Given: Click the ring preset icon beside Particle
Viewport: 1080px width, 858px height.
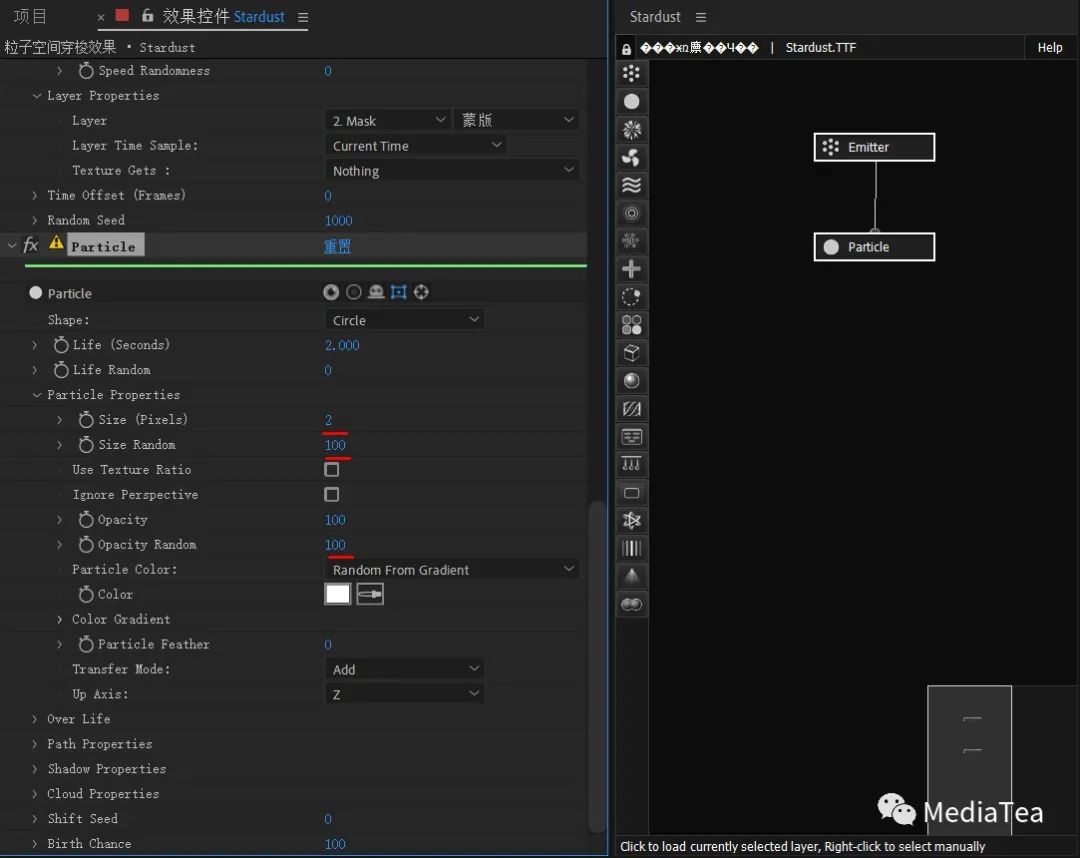Looking at the screenshot, I should (354, 292).
